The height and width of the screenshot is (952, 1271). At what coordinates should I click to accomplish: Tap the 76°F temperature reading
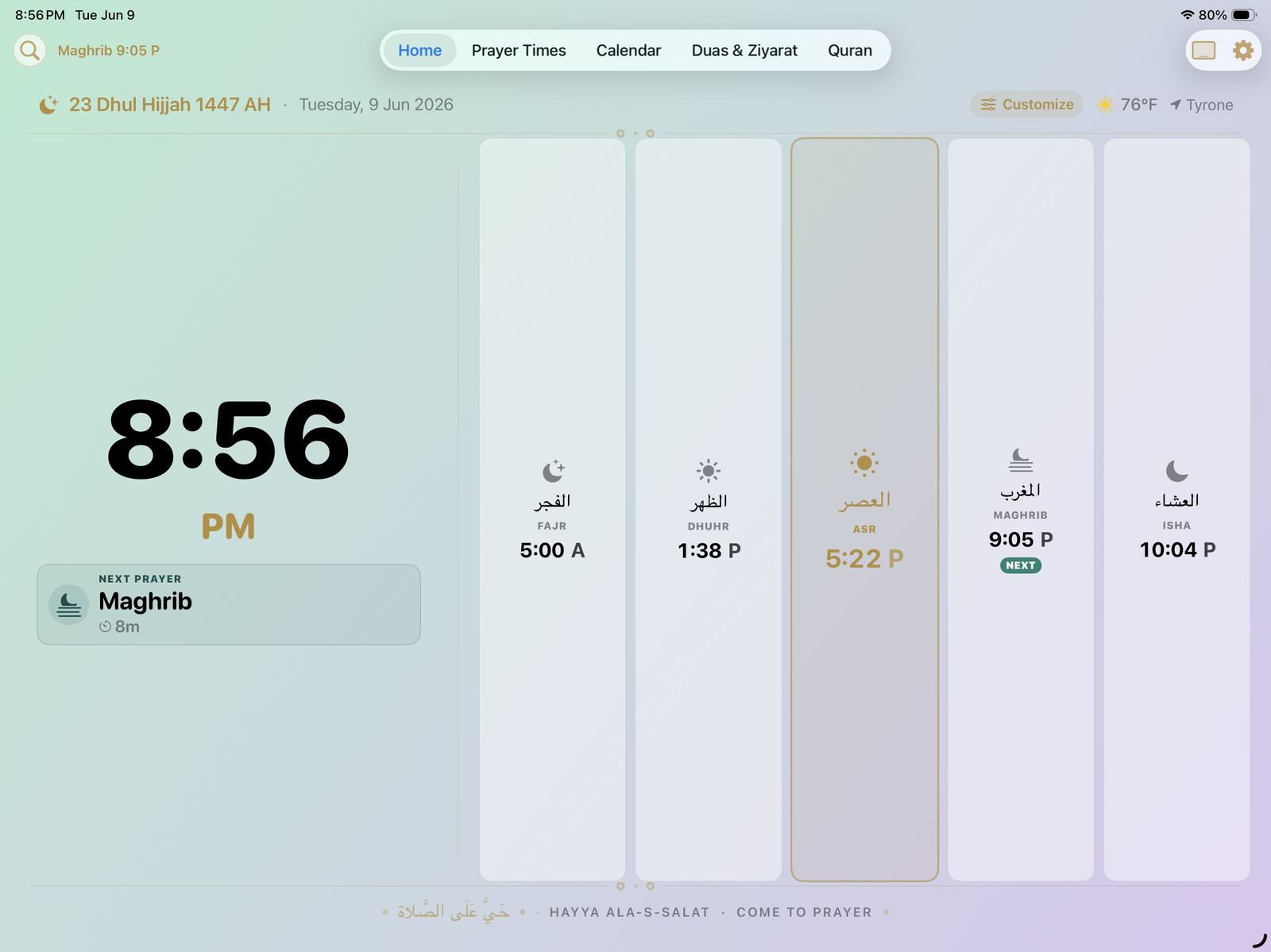coord(1138,105)
